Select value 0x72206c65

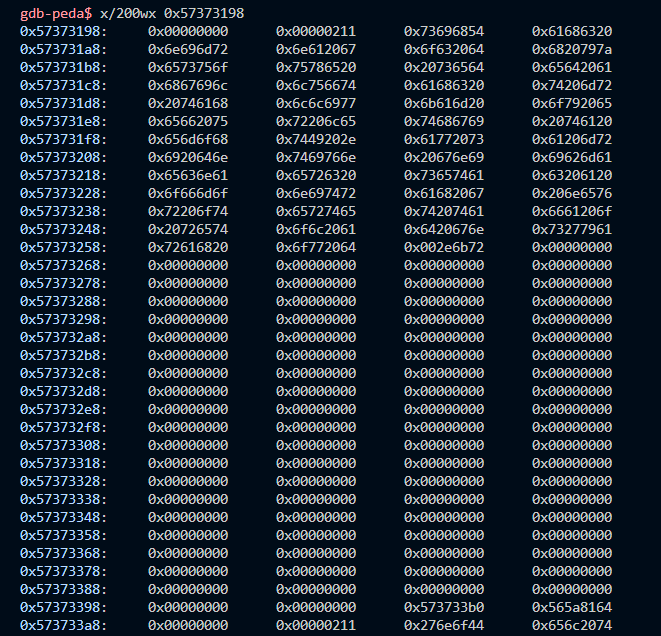point(316,121)
